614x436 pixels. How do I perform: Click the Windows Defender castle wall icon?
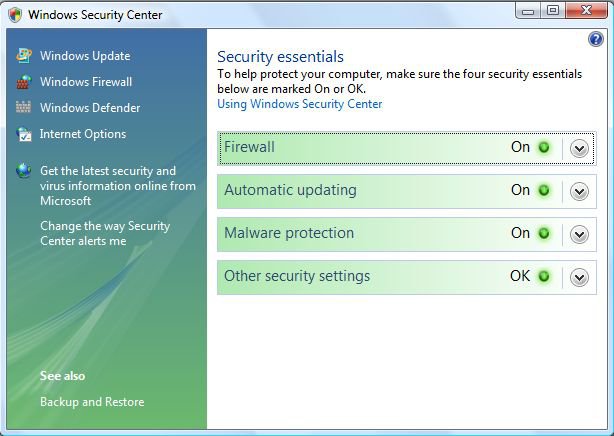pyautogui.click(x=23, y=107)
